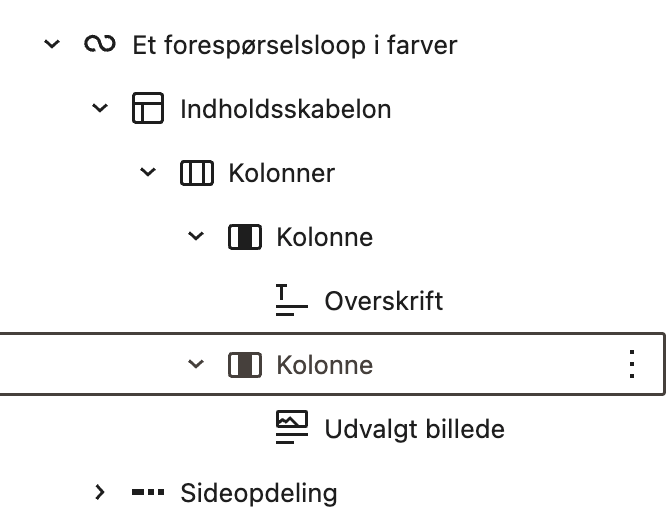Select the Overskrift block label
The height and width of the screenshot is (526, 668).
[383, 301]
